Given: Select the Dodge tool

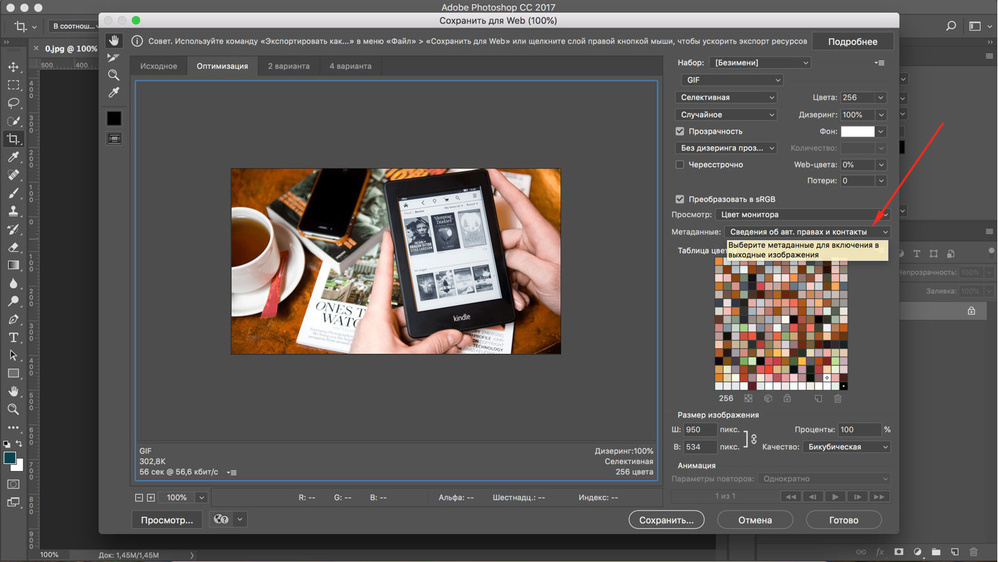Looking at the screenshot, I should coord(13,301).
